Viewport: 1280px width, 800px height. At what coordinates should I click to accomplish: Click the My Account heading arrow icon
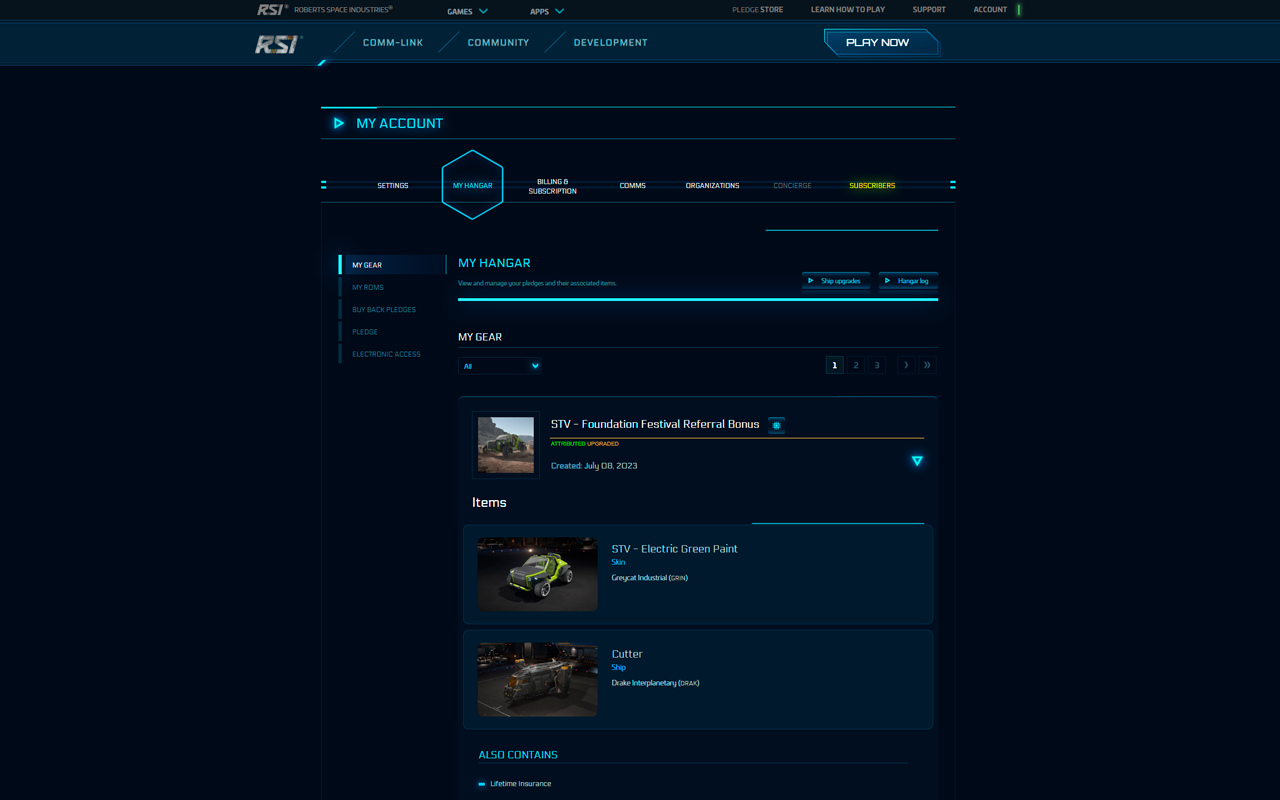click(x=339, y=123)
